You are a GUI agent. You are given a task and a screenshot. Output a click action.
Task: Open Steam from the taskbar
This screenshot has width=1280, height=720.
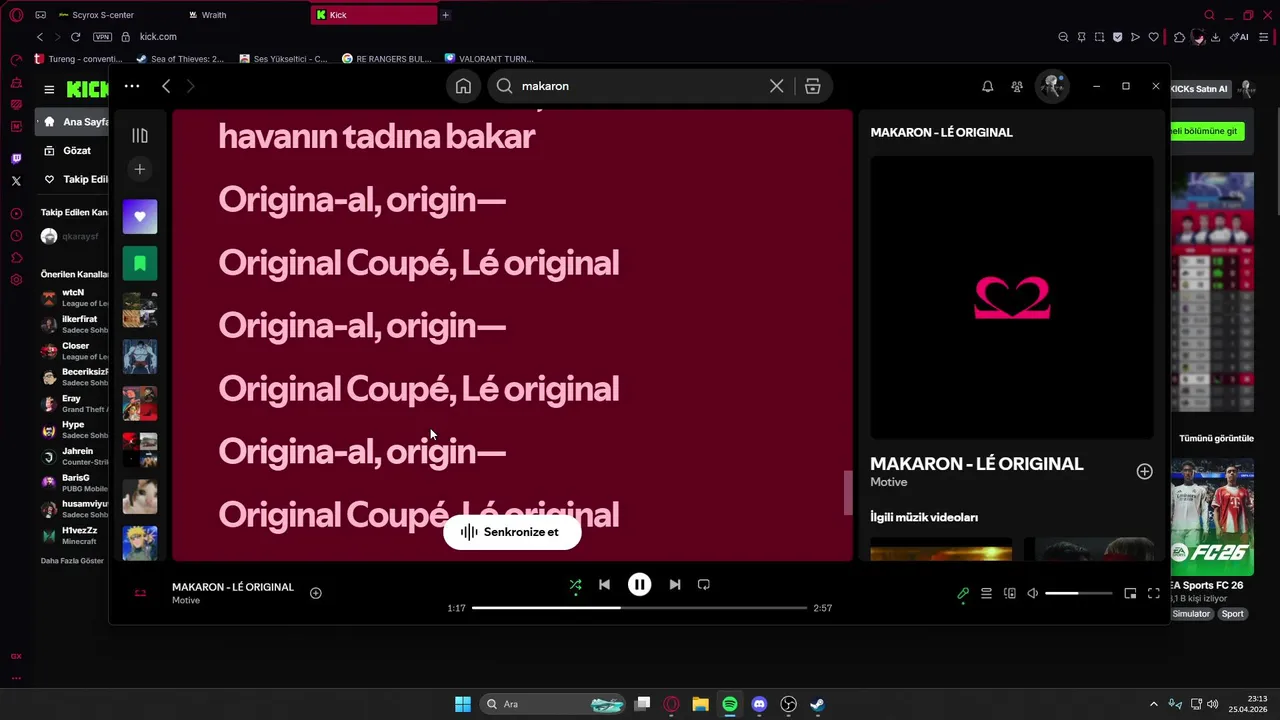tap(817, 704)
